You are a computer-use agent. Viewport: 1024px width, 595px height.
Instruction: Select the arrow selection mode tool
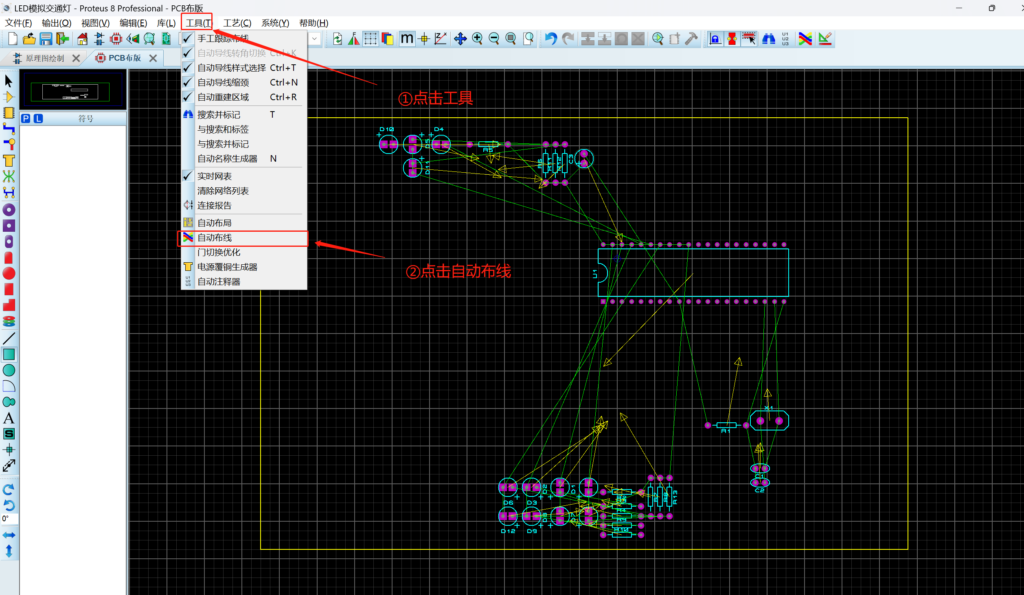(x=9, y=80)
